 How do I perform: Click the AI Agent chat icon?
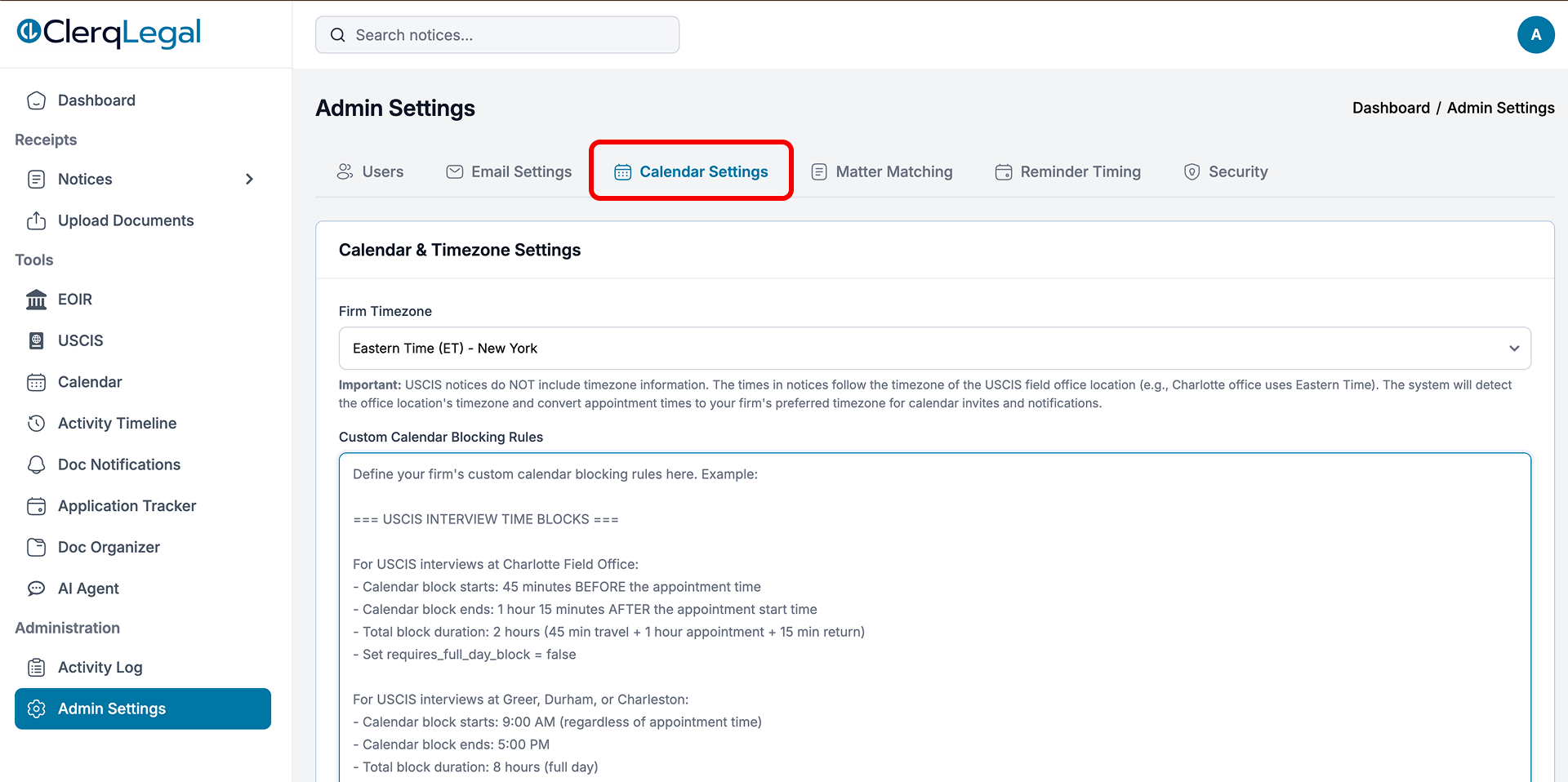[37, 589]
